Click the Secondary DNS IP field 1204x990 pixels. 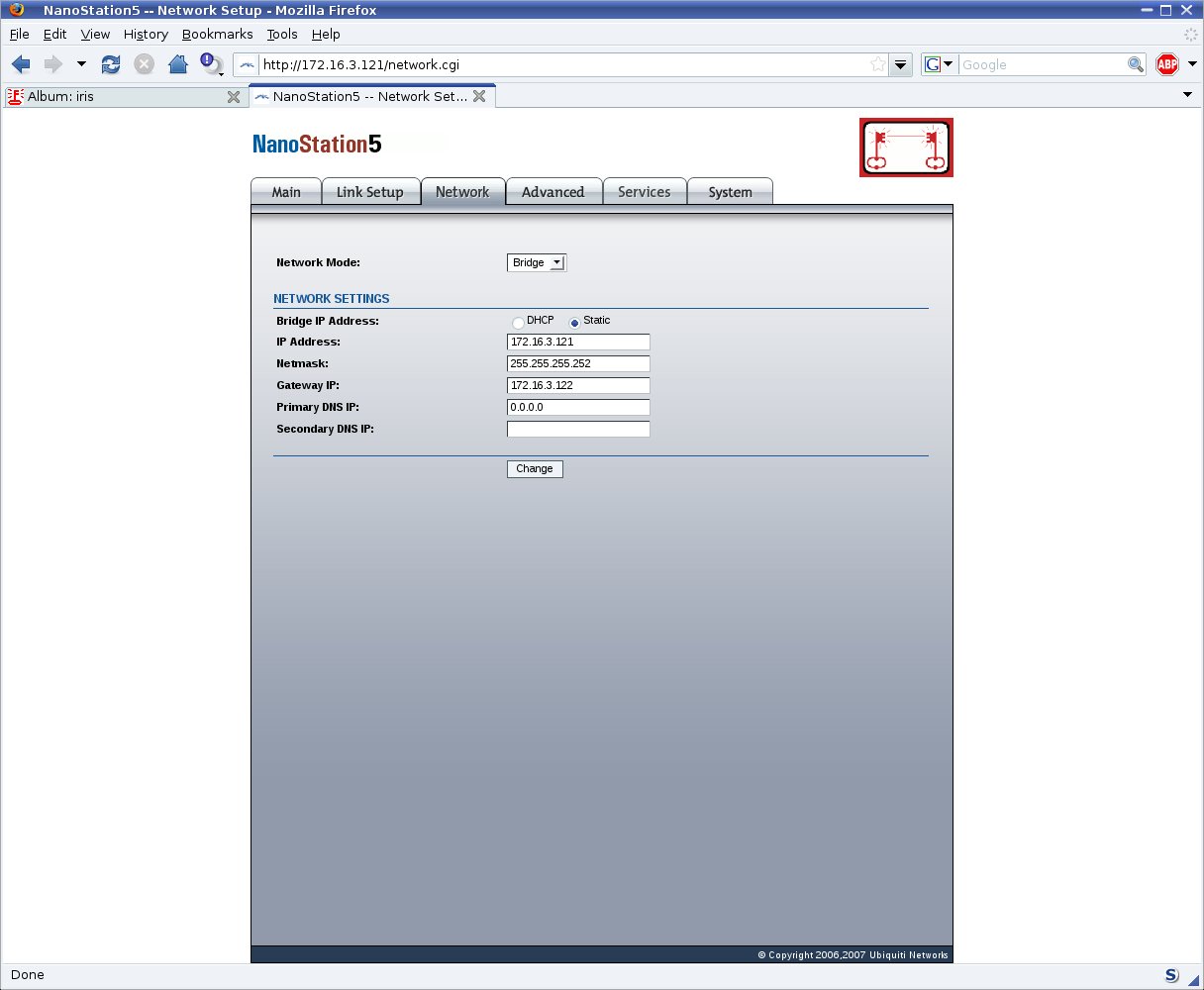(578, 429)
